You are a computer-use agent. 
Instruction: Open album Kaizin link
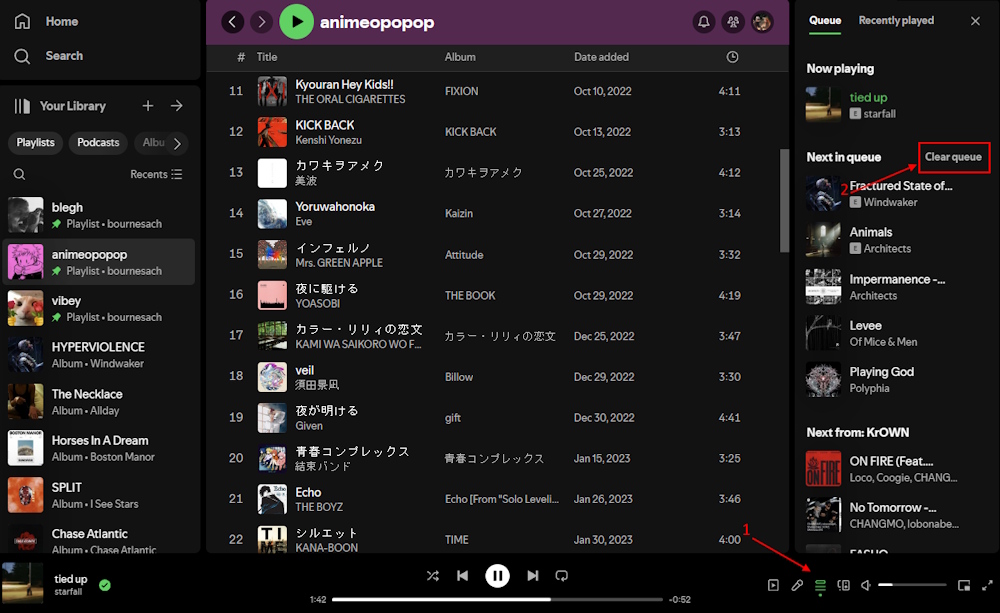click(x=459, y=213)
